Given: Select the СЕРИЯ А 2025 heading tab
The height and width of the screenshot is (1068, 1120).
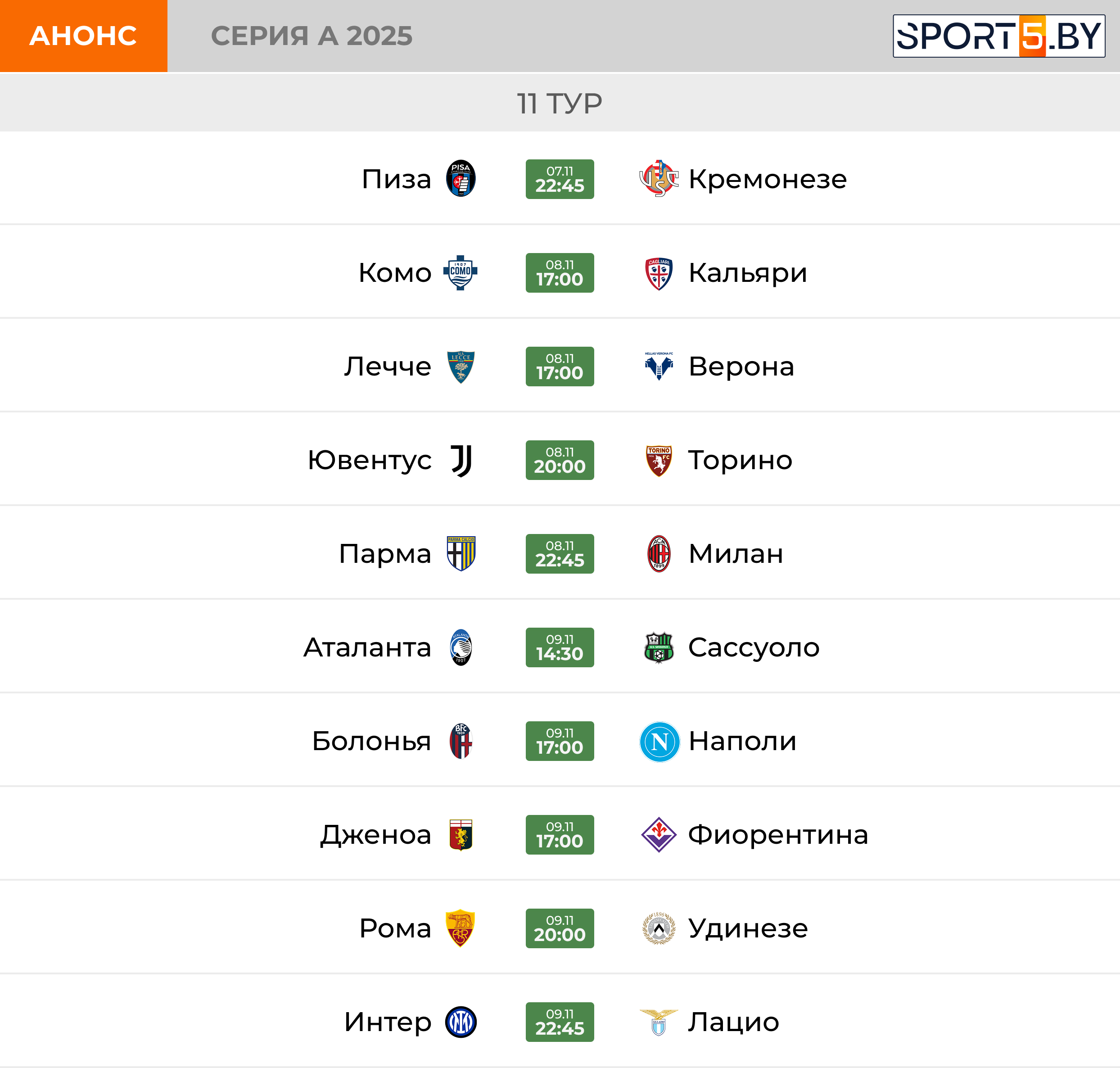Looking at the screenshot, I should tap(312, 36).
